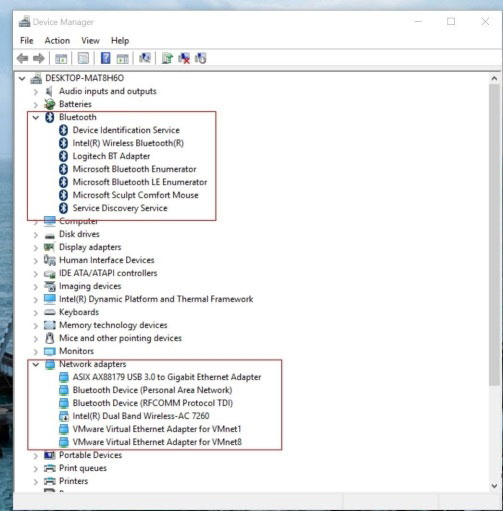Click the icon beside Intel(R) Dual Band Wireless-AC 7260
This screenshot has height=511, width=503.
[63, 416]
